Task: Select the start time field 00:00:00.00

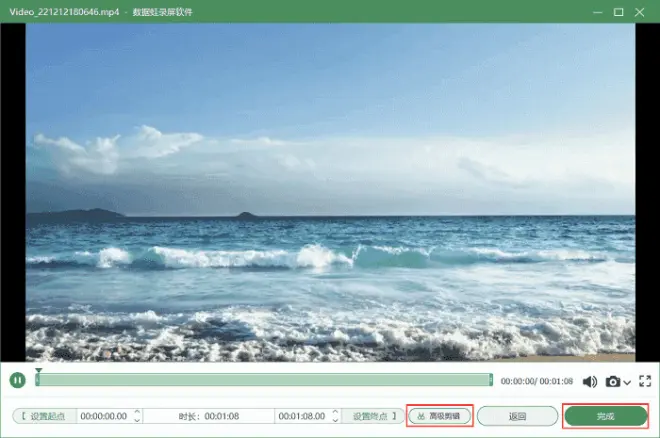Action: [x=104, y=416]
